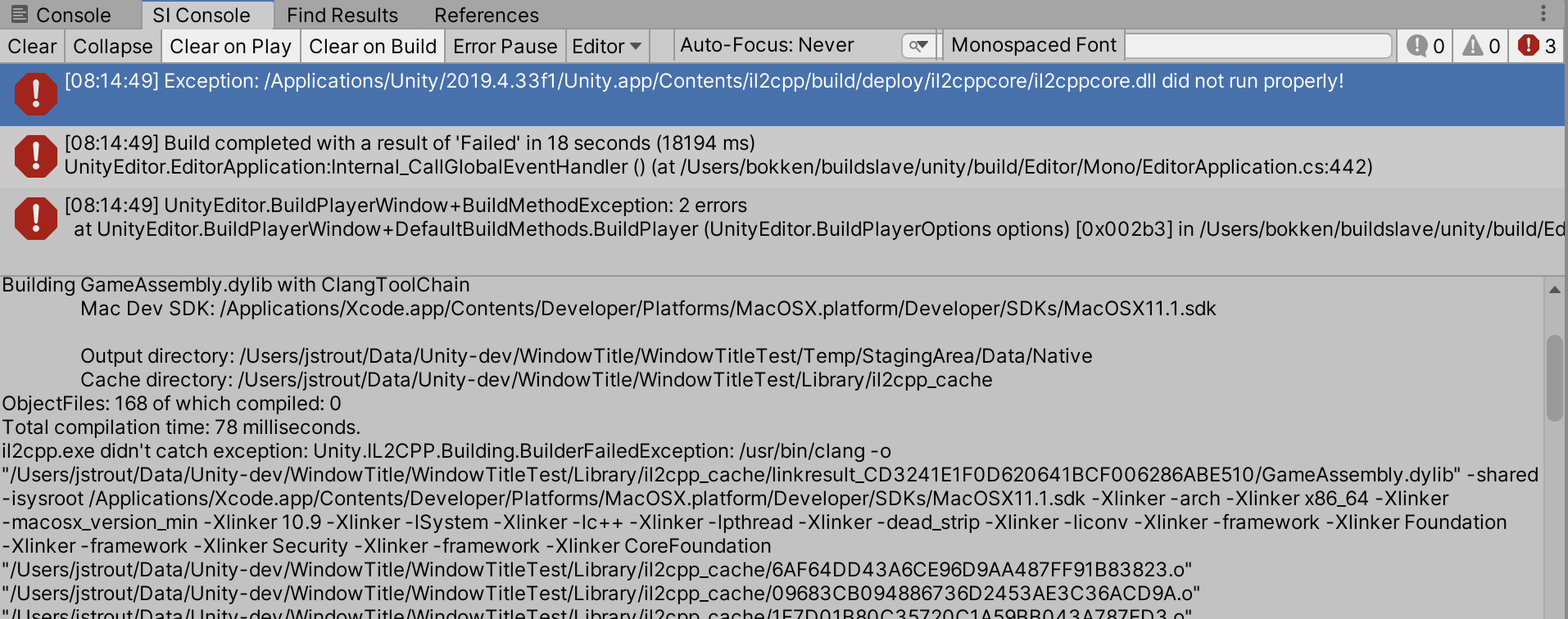Click the Console tab icon
Image resolution: width=1568 pixels, height=619 pixels.
tap(20, 15)
